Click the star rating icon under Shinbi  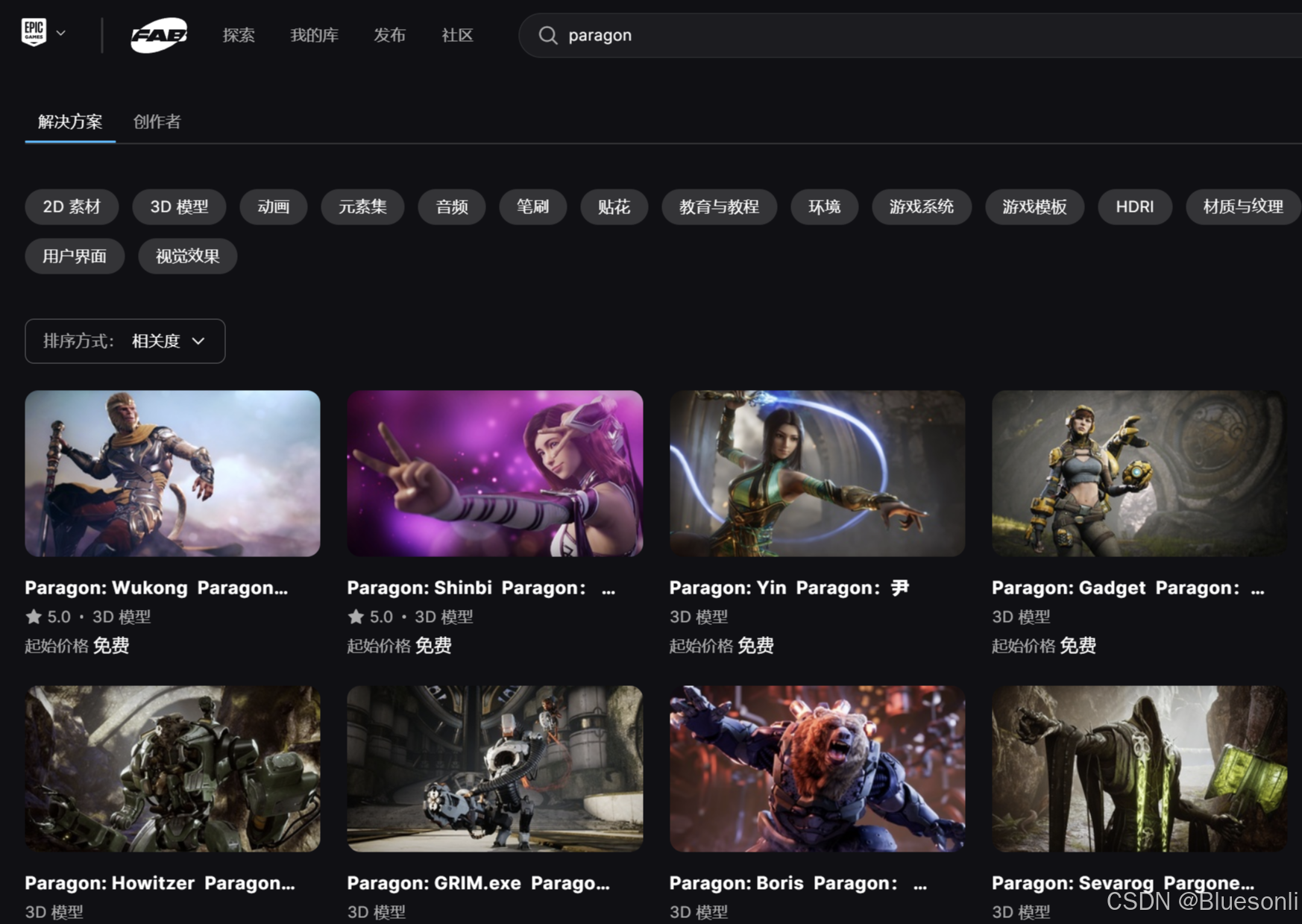[356, 617]
